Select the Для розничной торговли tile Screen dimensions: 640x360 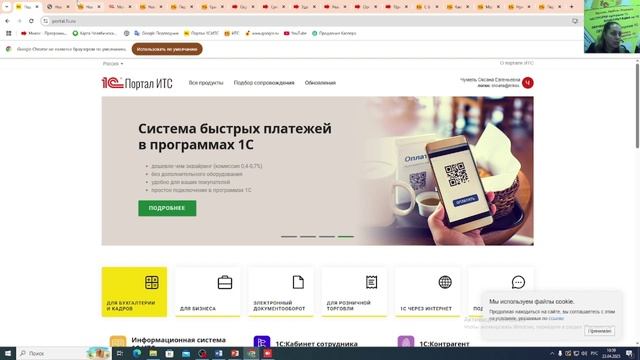point(354,292)
